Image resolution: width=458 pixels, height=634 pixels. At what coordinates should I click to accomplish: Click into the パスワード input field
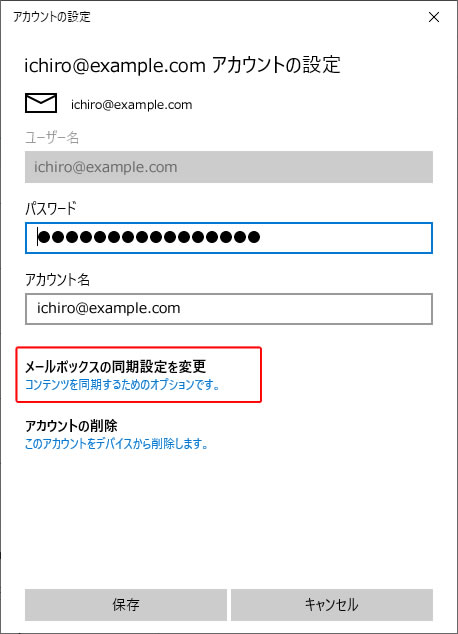(229, 238)
